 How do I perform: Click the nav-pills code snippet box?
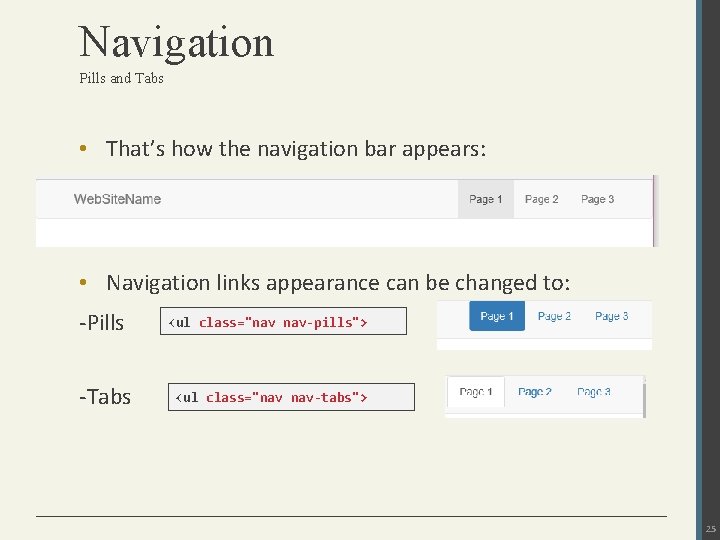click(284, 322)
